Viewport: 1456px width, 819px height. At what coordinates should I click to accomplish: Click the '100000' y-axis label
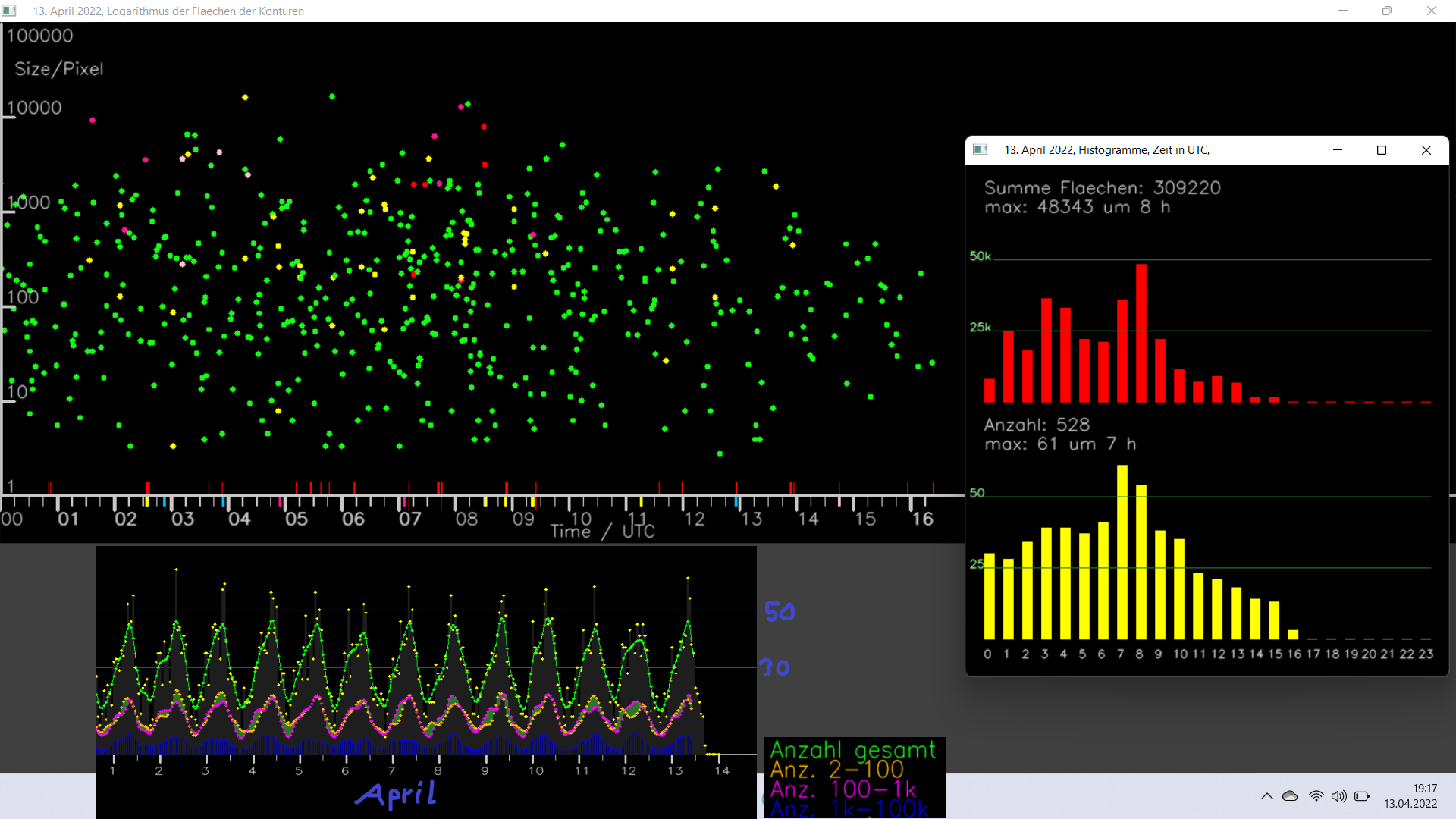point(40,36)
